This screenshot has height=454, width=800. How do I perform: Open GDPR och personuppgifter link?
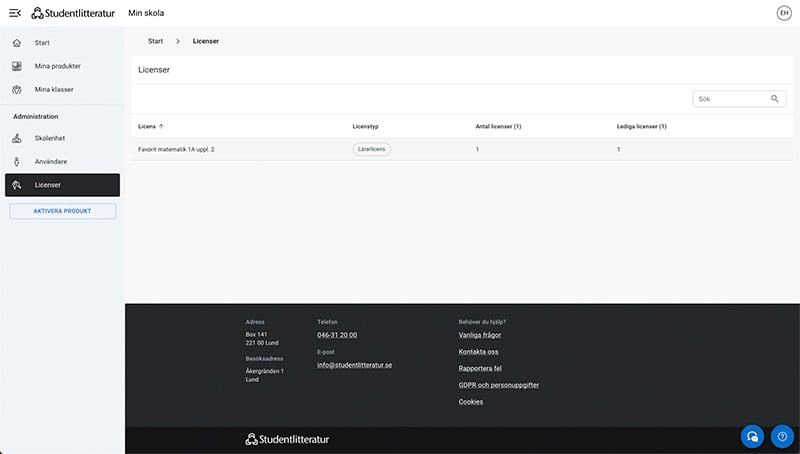pyautogui.click(x=498, y=385)
